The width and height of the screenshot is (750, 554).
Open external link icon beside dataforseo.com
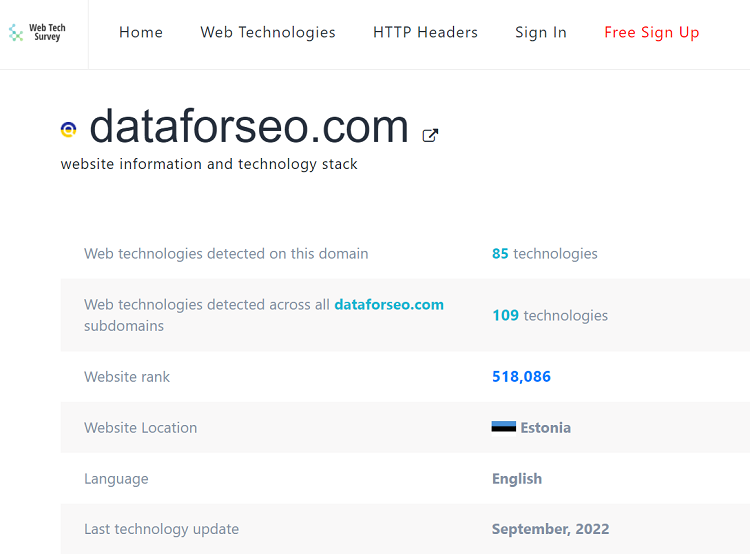430,135
